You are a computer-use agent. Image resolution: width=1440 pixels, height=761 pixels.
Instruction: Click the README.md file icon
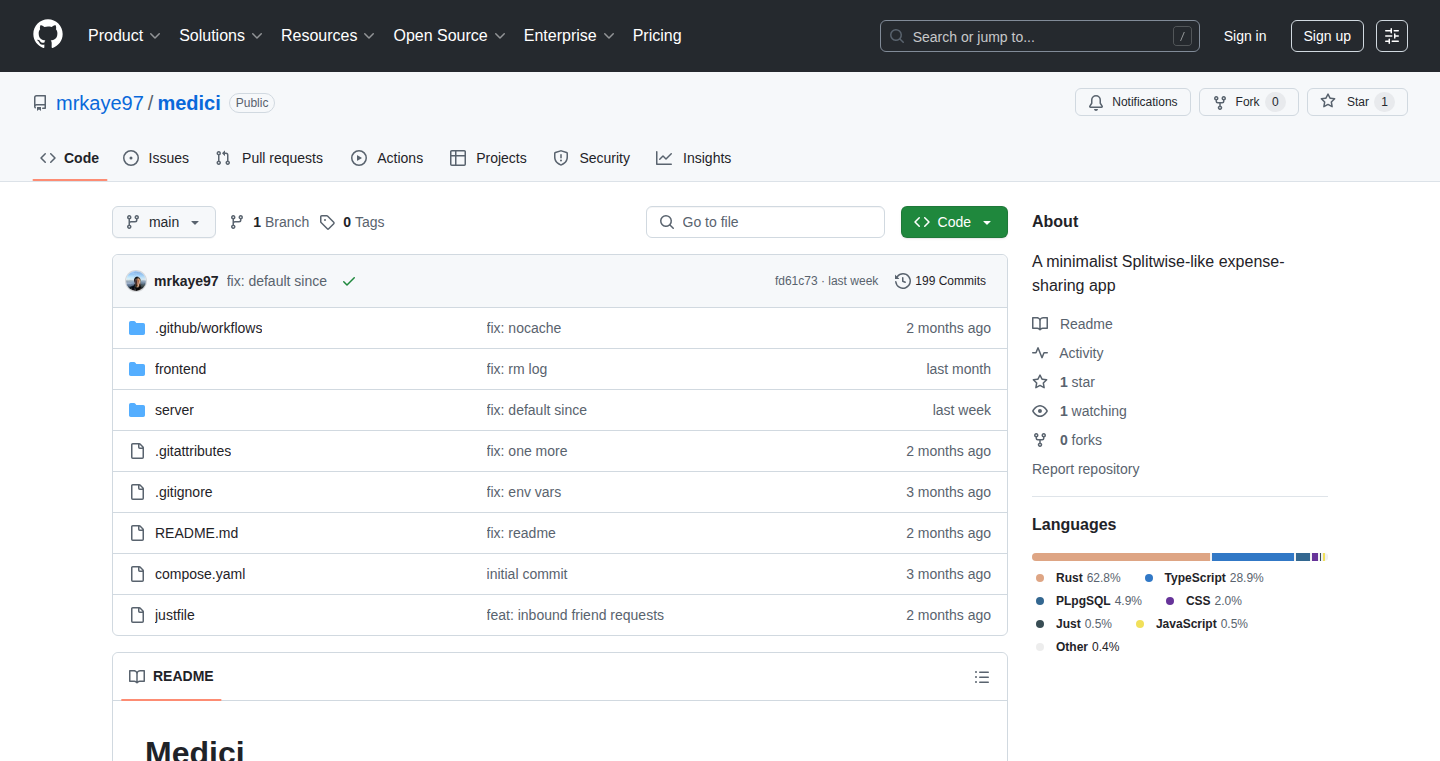[x=137, y=533]
